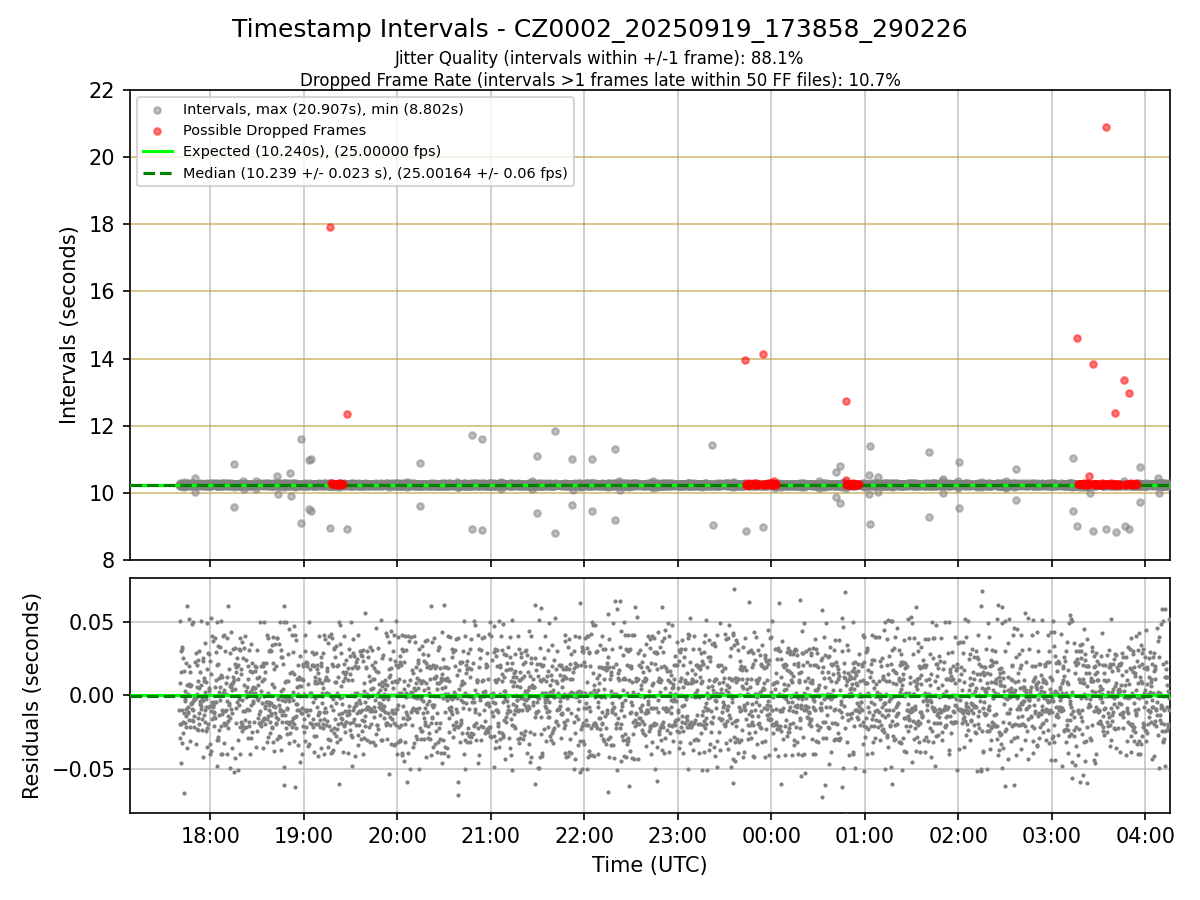This screenshot has width=1200, height=900.
Task: Click legend entry 'Intervals, max (20.907s), min (8.802s)'
Action: point(323,108)
